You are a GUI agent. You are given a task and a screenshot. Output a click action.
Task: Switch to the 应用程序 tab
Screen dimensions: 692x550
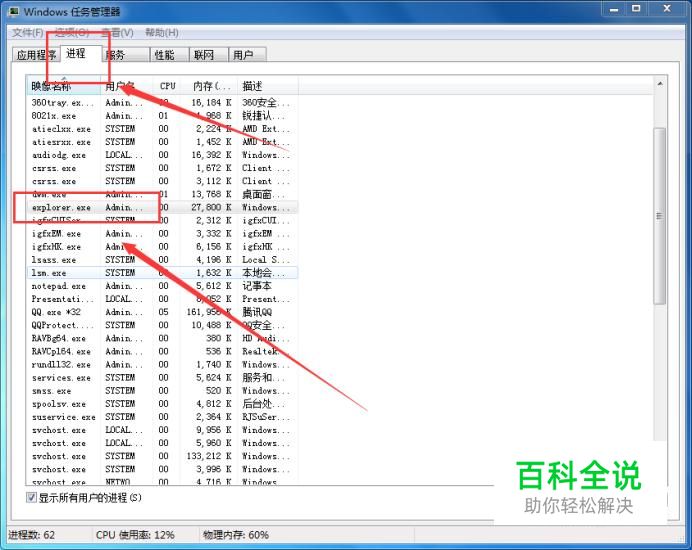point(36,55)
